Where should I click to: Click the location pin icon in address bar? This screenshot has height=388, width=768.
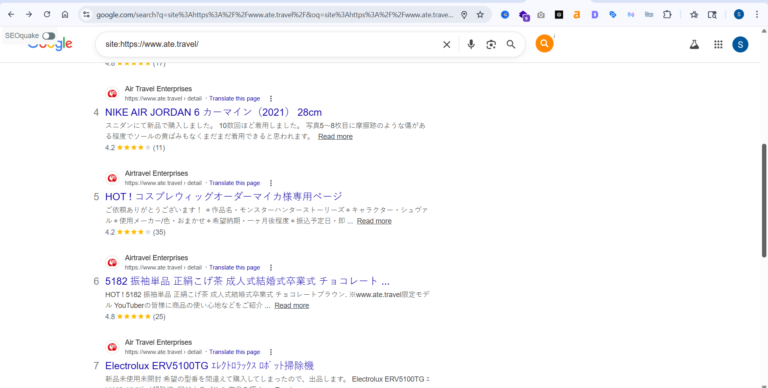click(x=464, y=15)
